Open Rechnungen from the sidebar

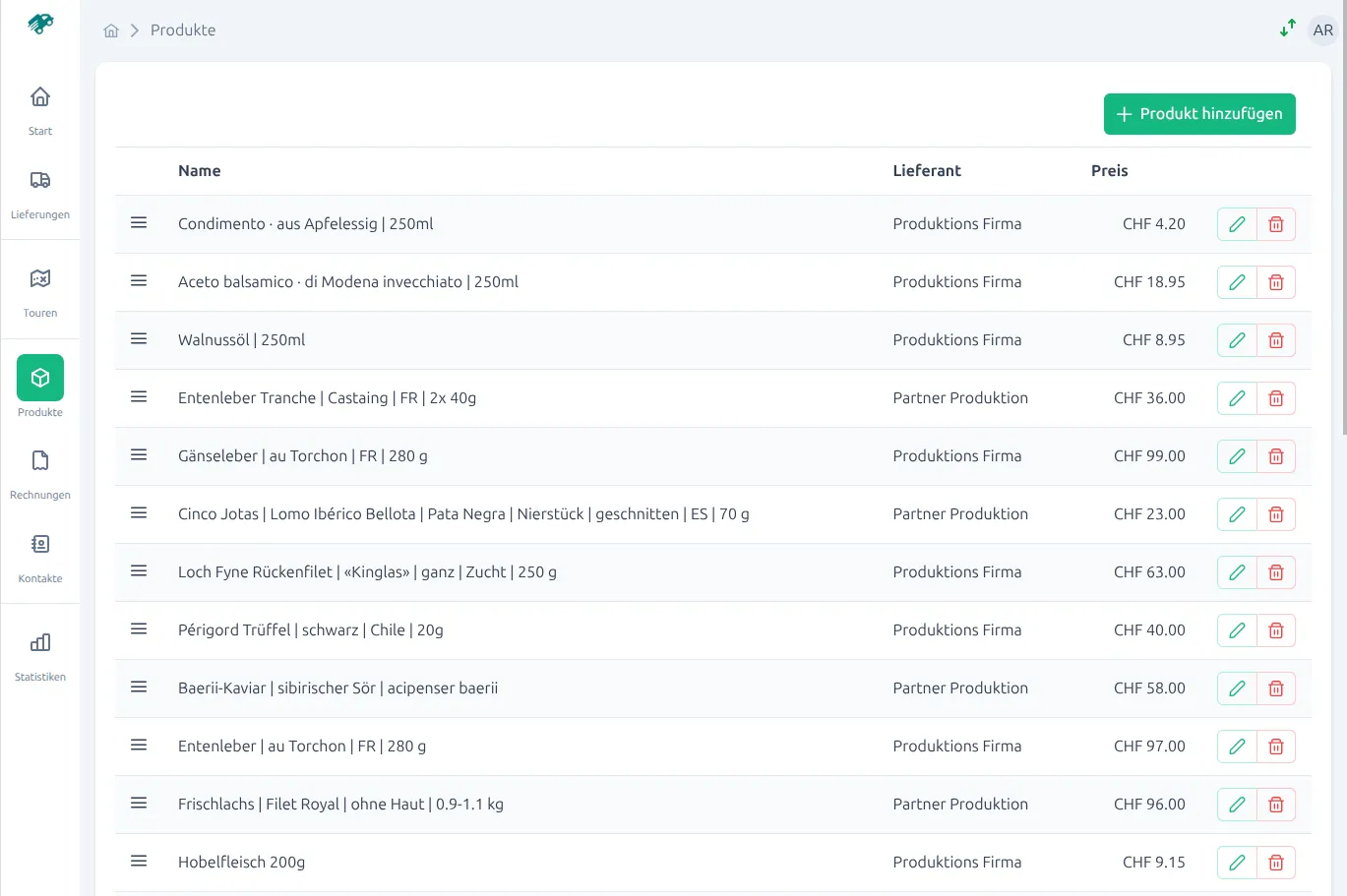[x=39, y=471]
